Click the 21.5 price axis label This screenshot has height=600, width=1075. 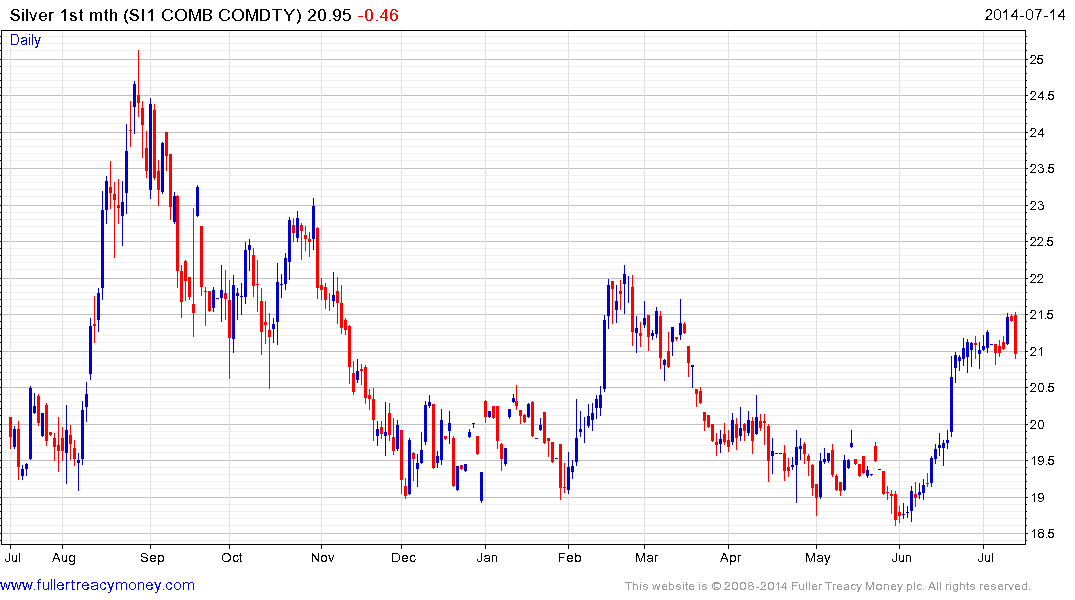pos(1042,315)
